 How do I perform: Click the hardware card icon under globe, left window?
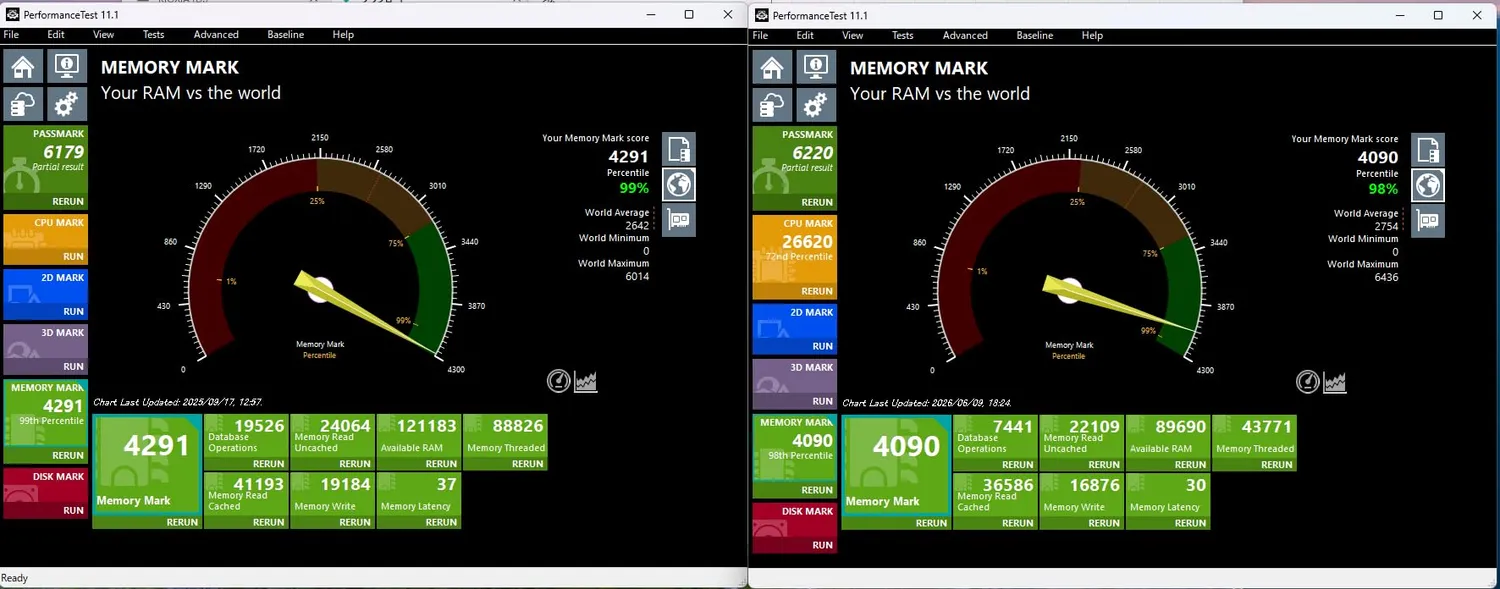click(x=679, y=220)
